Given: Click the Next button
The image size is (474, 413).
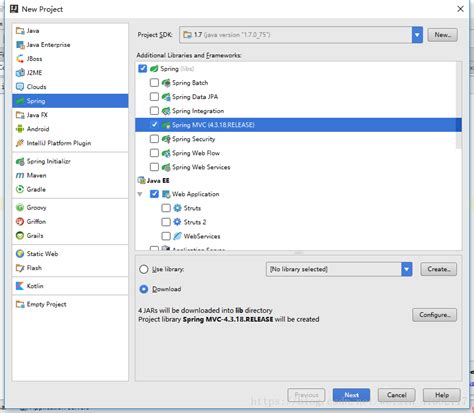Looking at the screenshot, I should (x=351, y=395).
